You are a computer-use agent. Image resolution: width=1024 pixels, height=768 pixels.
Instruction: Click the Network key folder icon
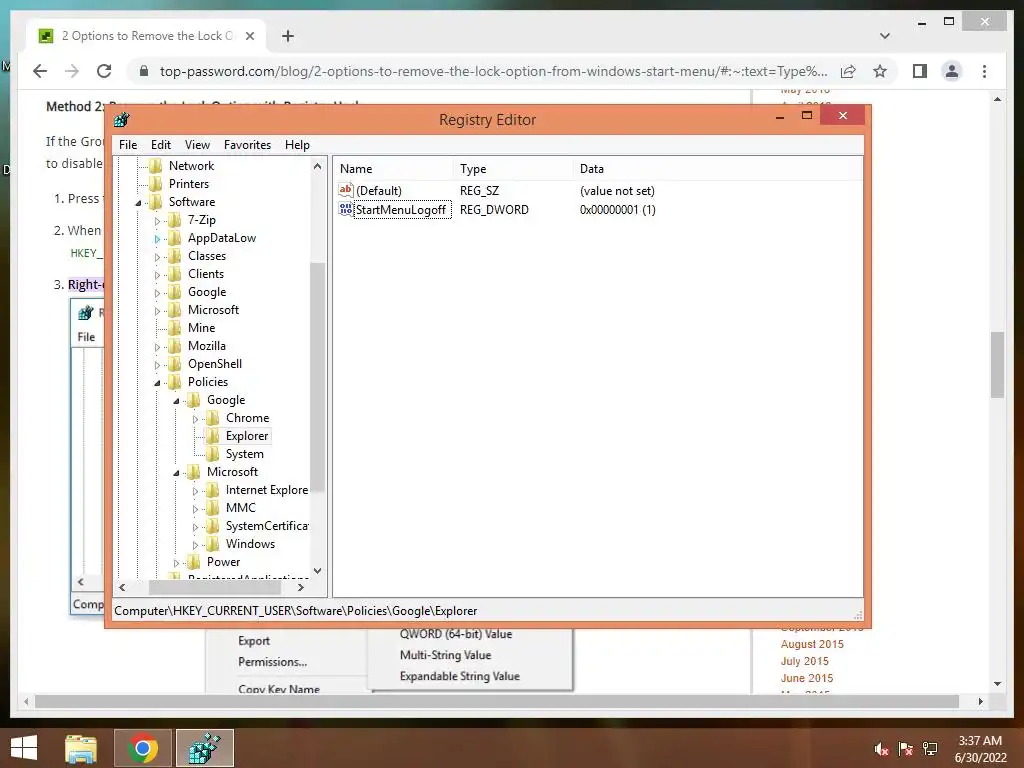coord(155,166)
